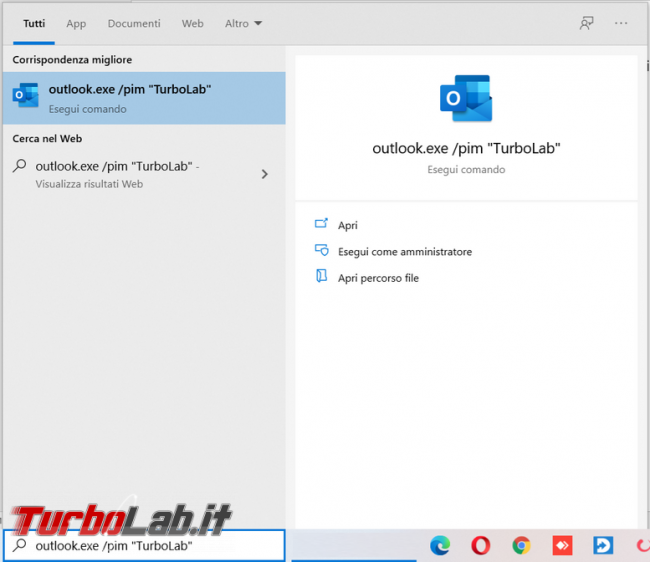
Task: Switch to the App tab
Action: [76, 24]
